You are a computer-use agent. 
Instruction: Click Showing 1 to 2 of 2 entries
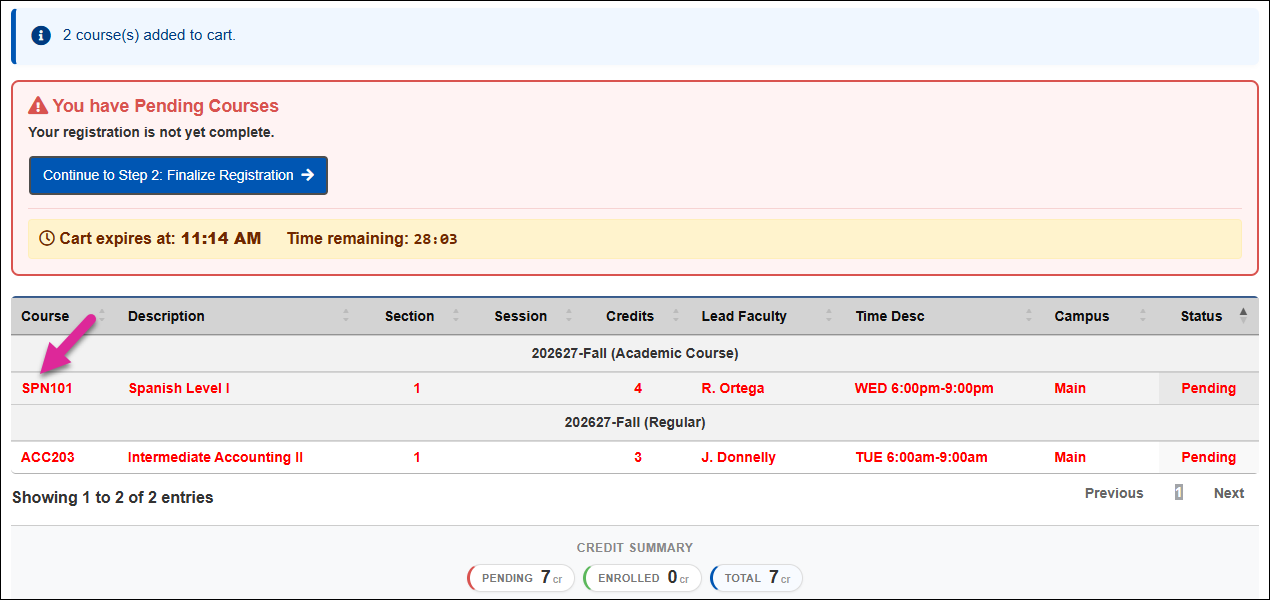tap(113, 497)
